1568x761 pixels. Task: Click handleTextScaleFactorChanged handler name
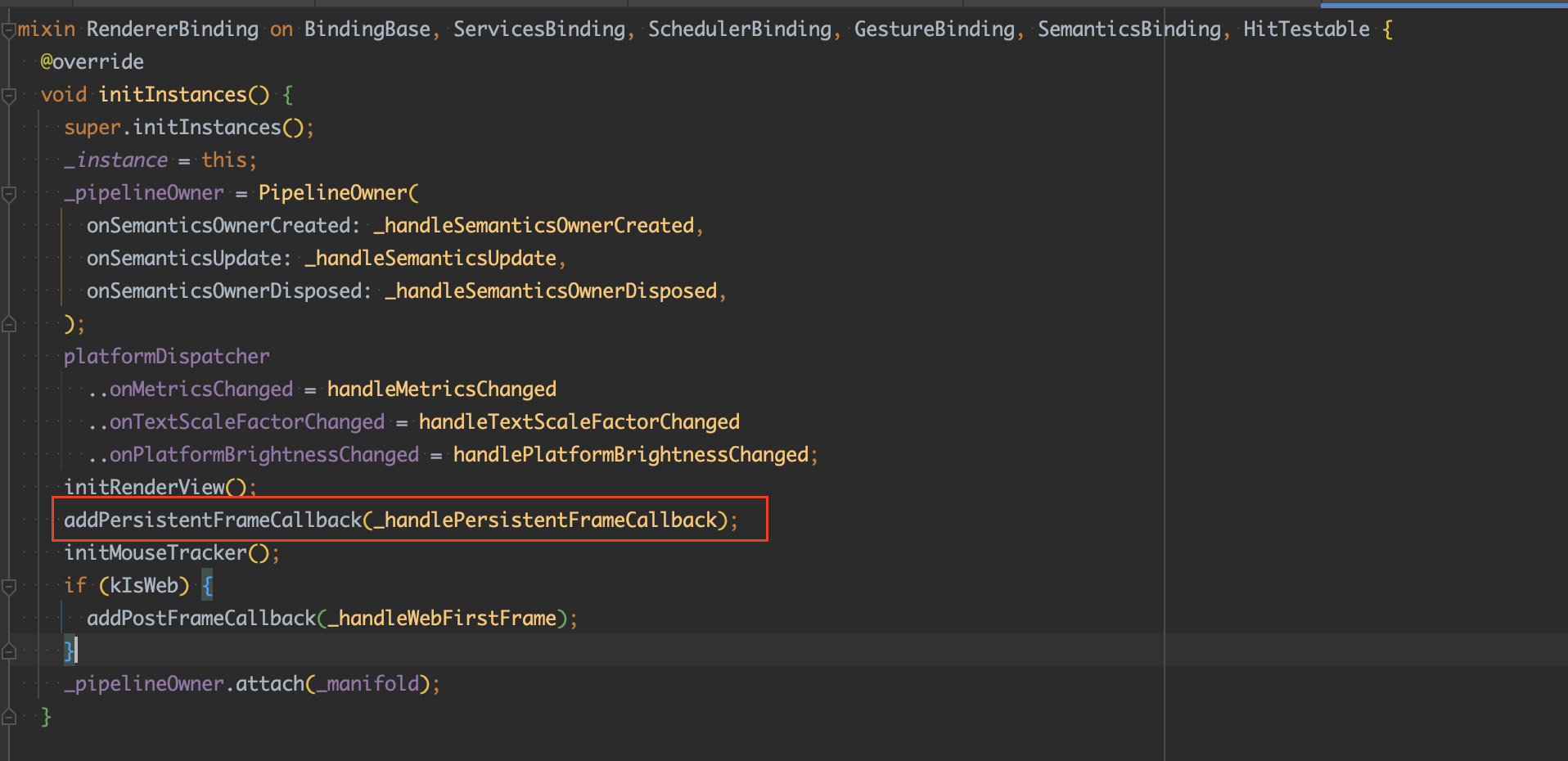click(x=579, y=422)
